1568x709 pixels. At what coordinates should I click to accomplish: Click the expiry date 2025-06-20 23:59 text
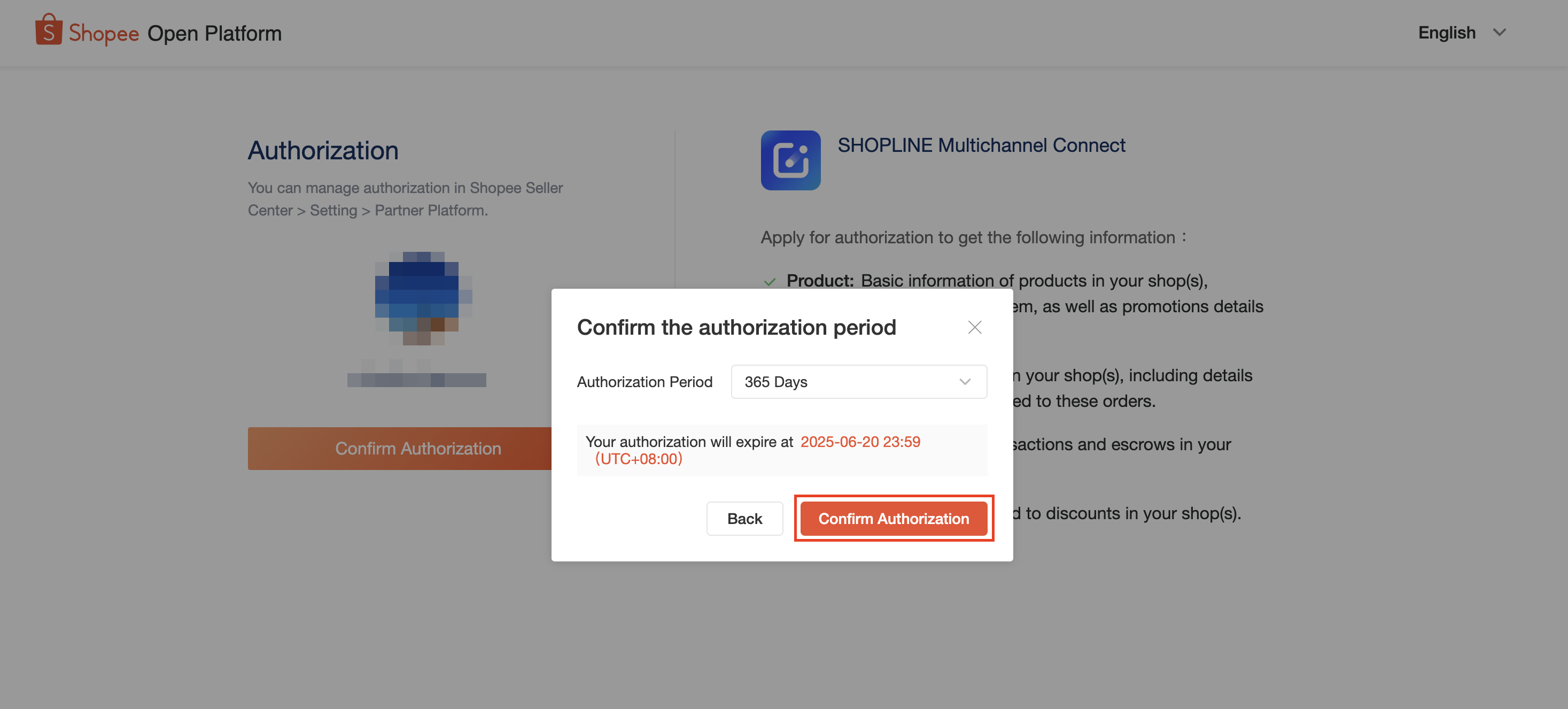pos(859,442)
